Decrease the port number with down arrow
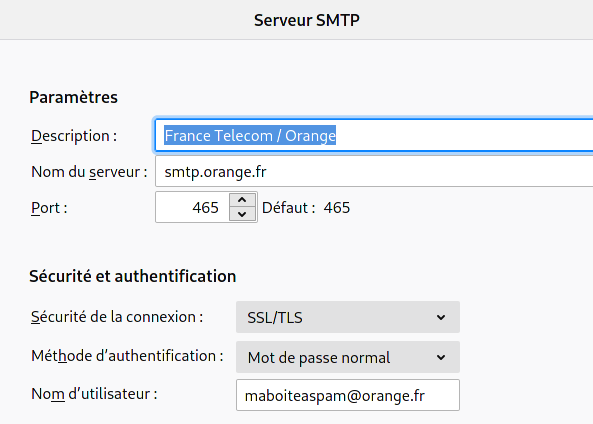This screenshot has width=593, height=424. coord(242,214)
